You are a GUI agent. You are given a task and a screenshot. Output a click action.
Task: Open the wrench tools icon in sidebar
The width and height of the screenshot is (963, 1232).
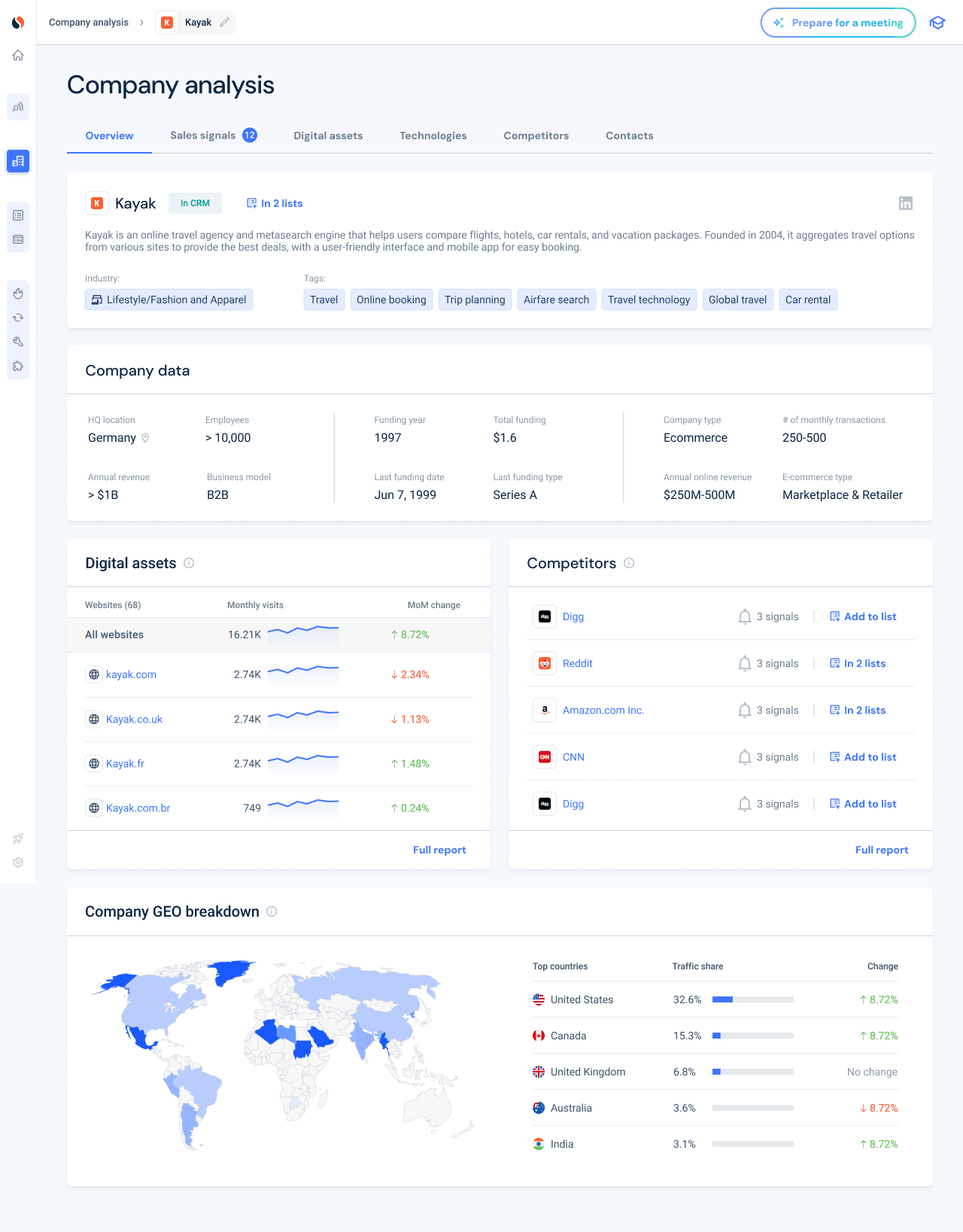(x=18, y=342)
